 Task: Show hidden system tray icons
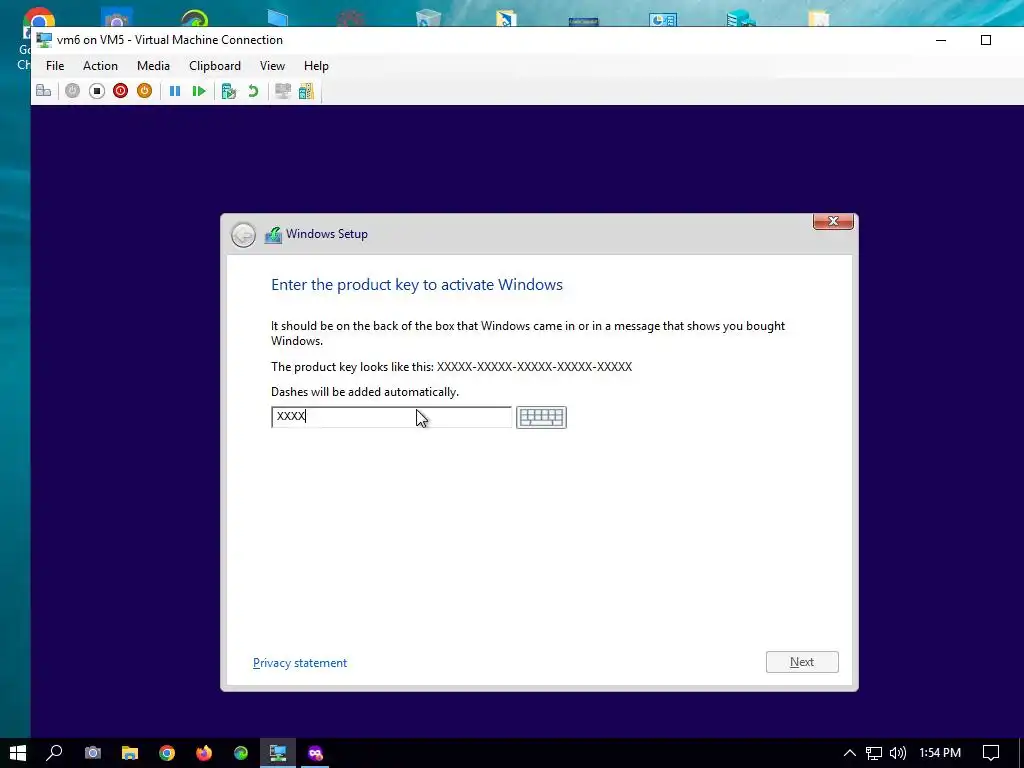tap(850, 753)
